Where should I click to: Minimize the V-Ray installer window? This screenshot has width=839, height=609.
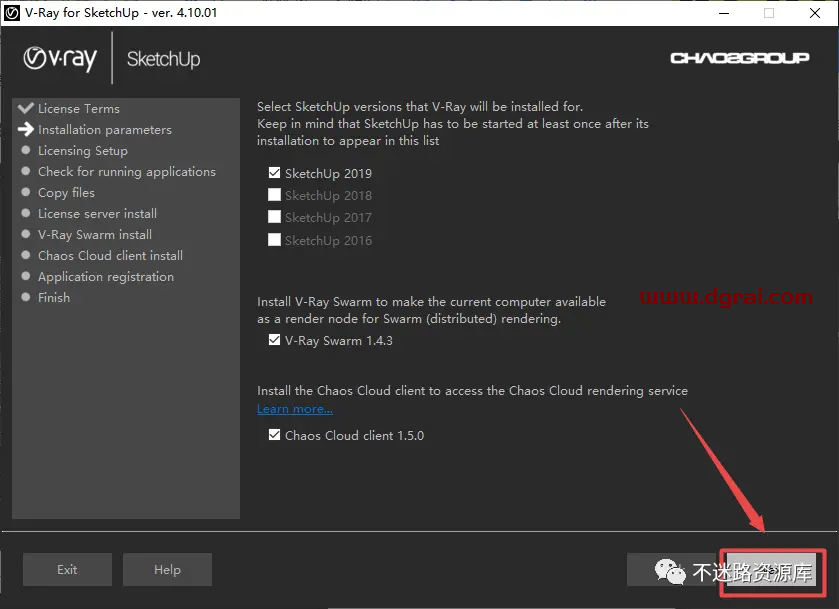[724, 13]
